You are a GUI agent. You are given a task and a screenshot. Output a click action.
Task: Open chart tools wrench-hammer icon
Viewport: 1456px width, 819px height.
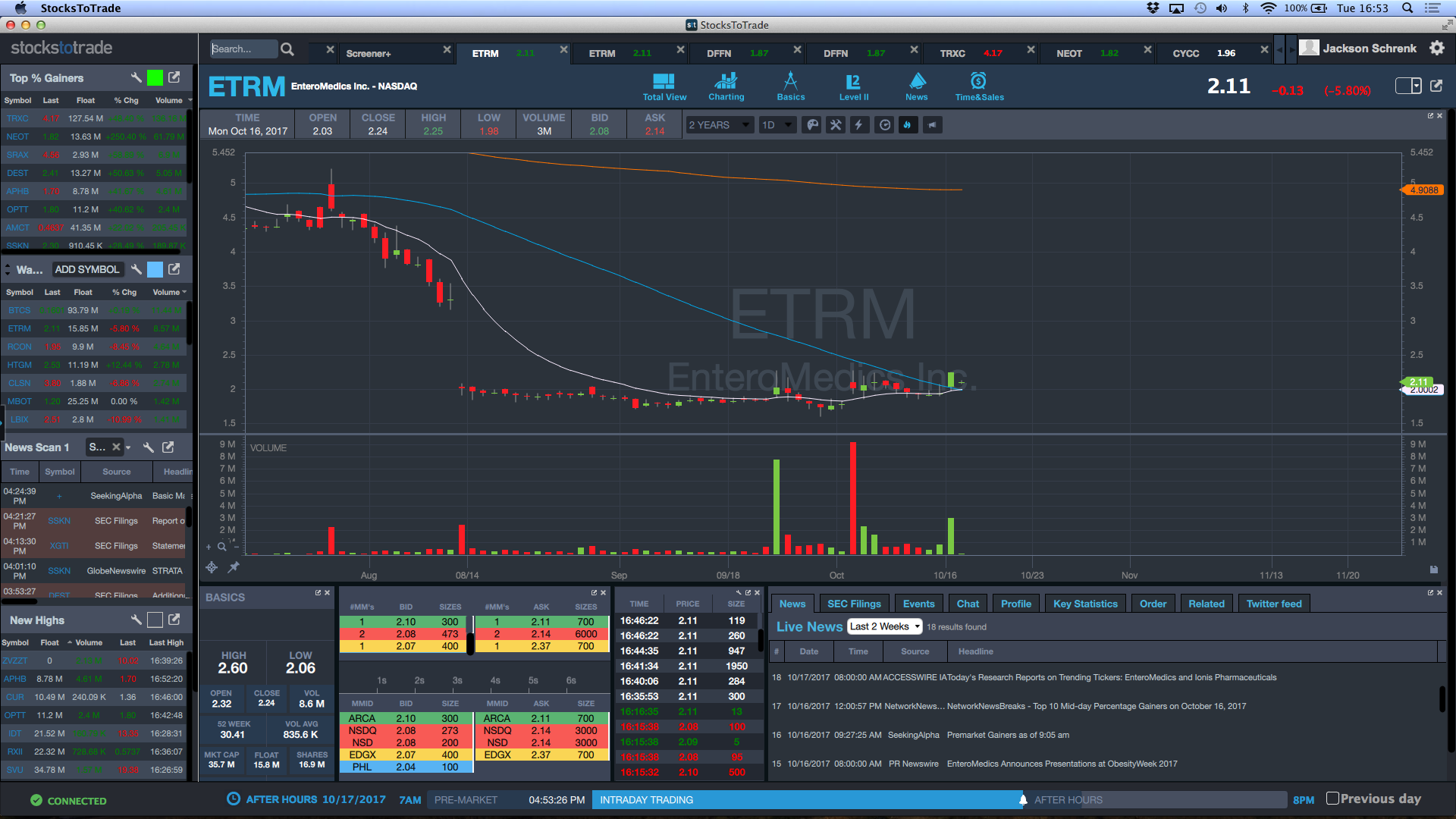(x=836, y=125)
